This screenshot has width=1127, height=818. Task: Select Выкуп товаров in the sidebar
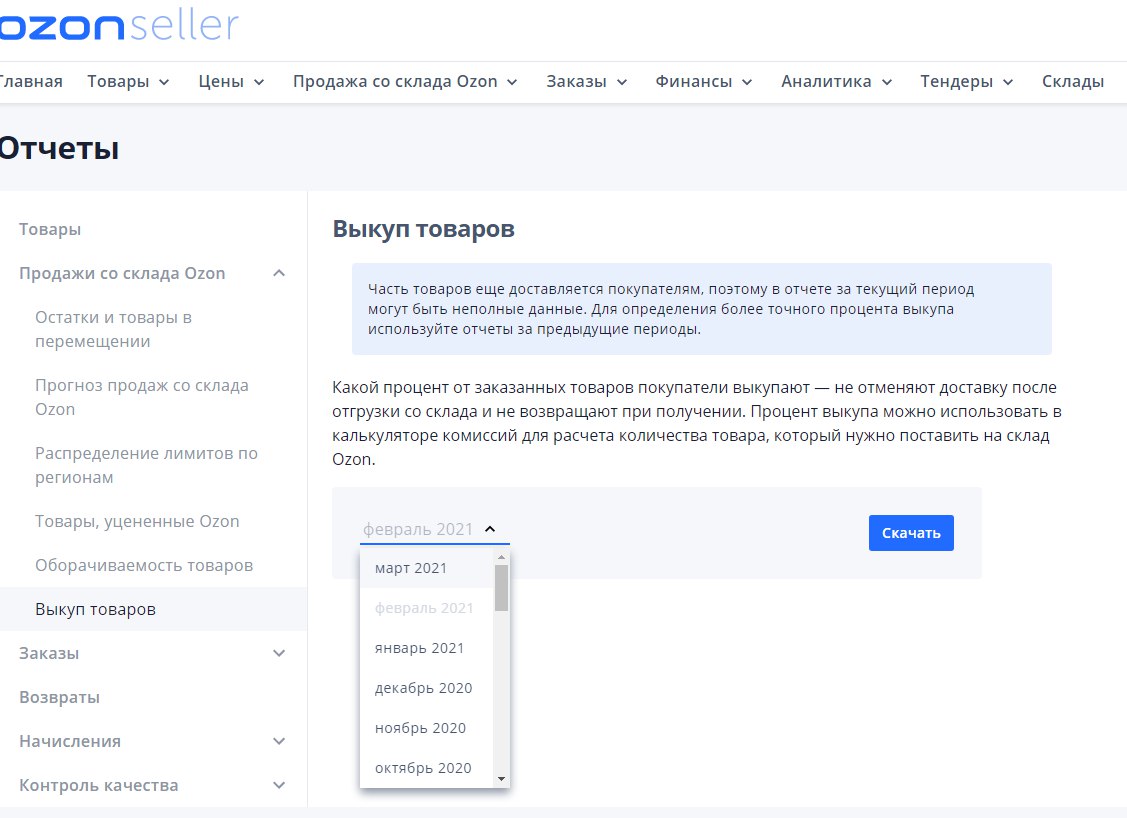153,609
